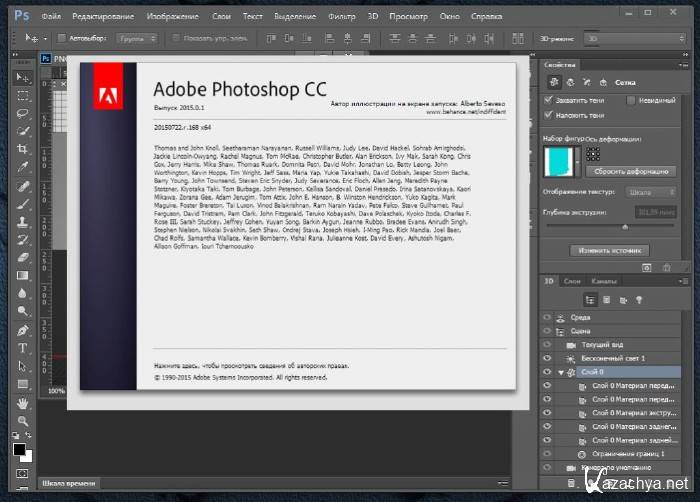Uncheck Захватить тени checkbox
This screenshot has width=700, height=502.
(549, 100)
